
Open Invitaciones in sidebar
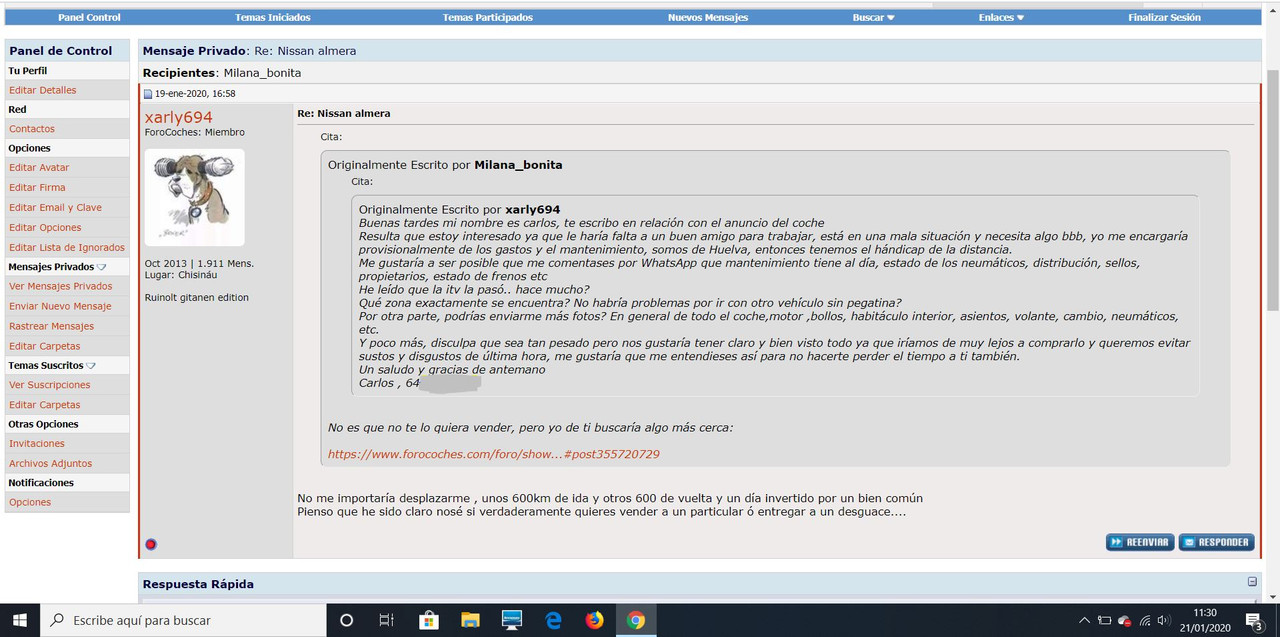(x=37, y=444)
